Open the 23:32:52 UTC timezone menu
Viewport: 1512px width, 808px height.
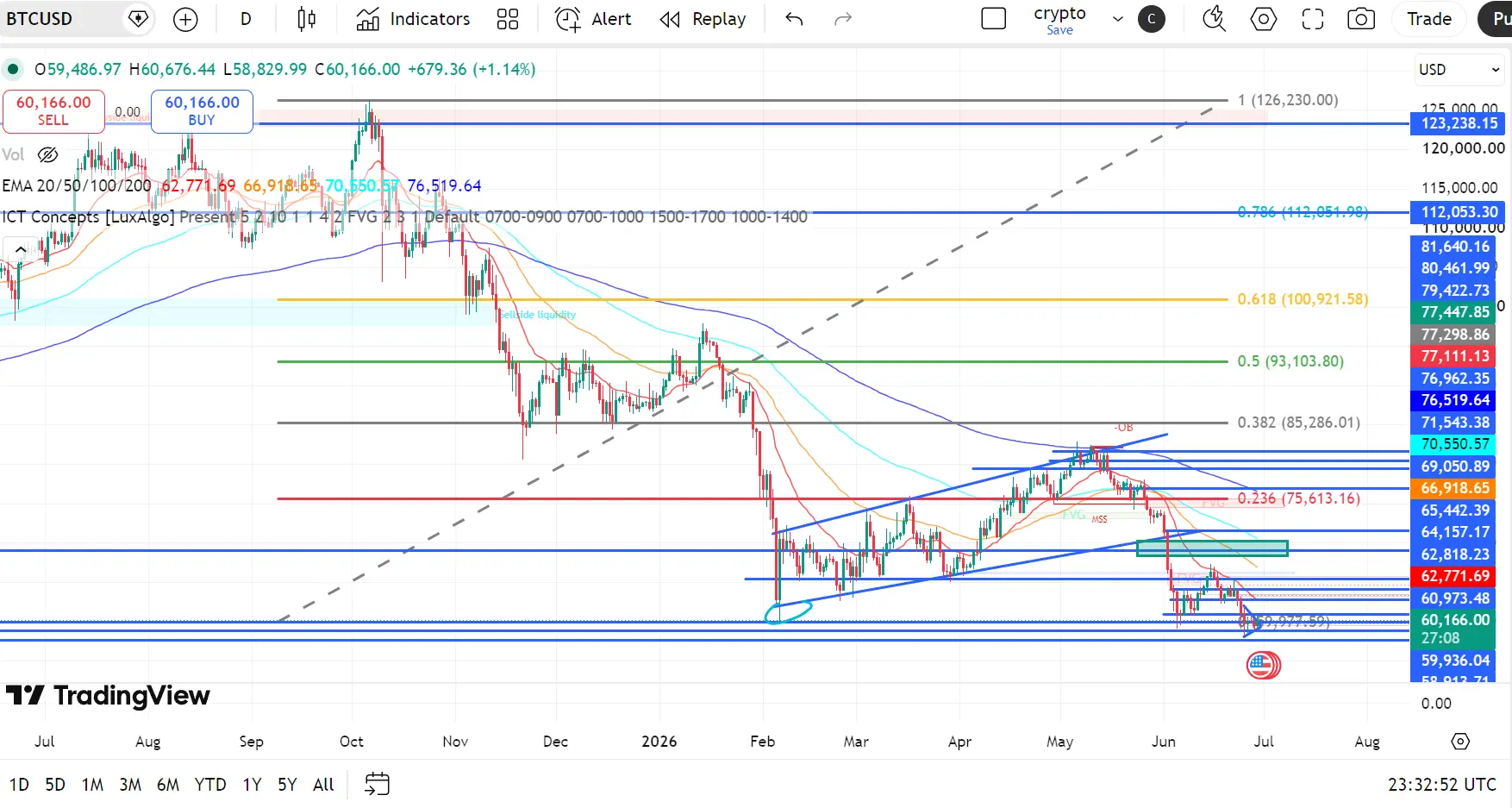[1442, 785]
